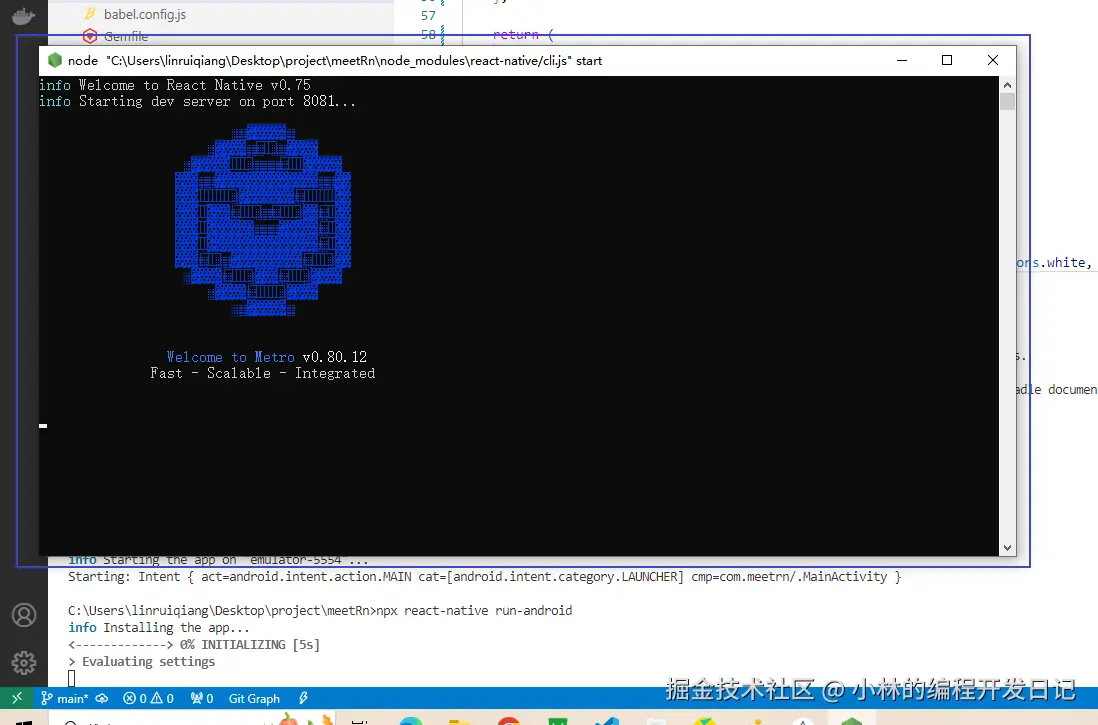Click the "Starting: Intent" line in VS Code terminal
This screenshot has width=1098, height=725.
click(x=485, y=577)
